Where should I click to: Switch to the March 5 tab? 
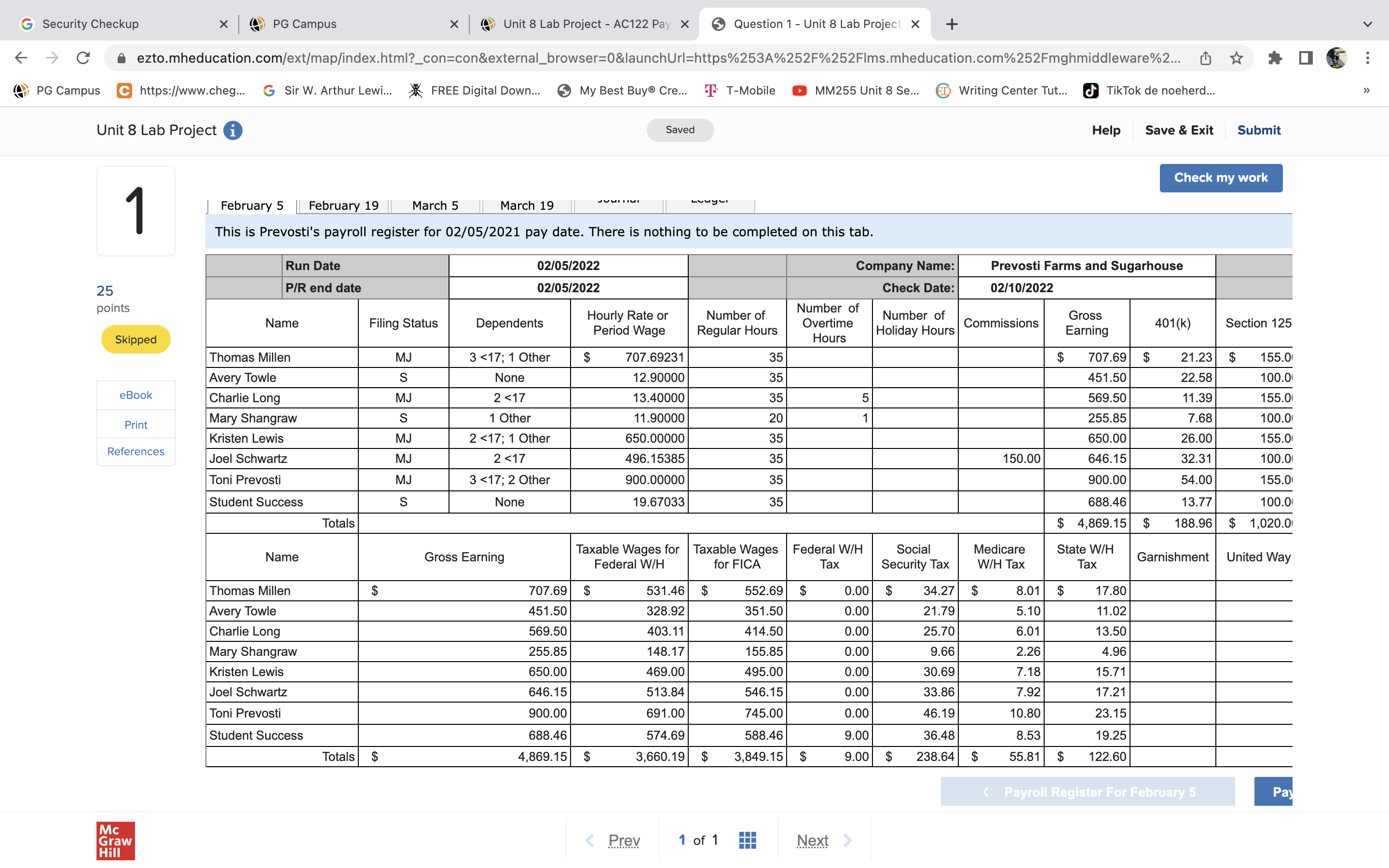point(435,205)
